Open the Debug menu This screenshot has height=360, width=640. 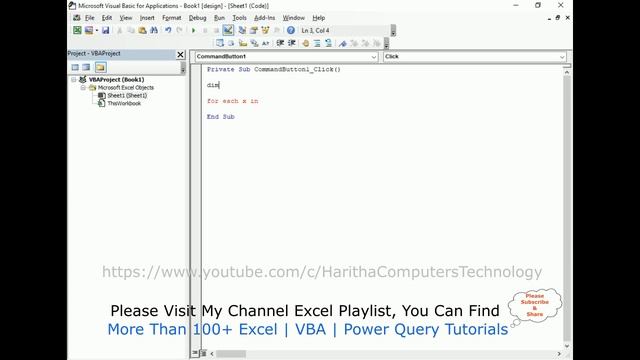[198, 18]
